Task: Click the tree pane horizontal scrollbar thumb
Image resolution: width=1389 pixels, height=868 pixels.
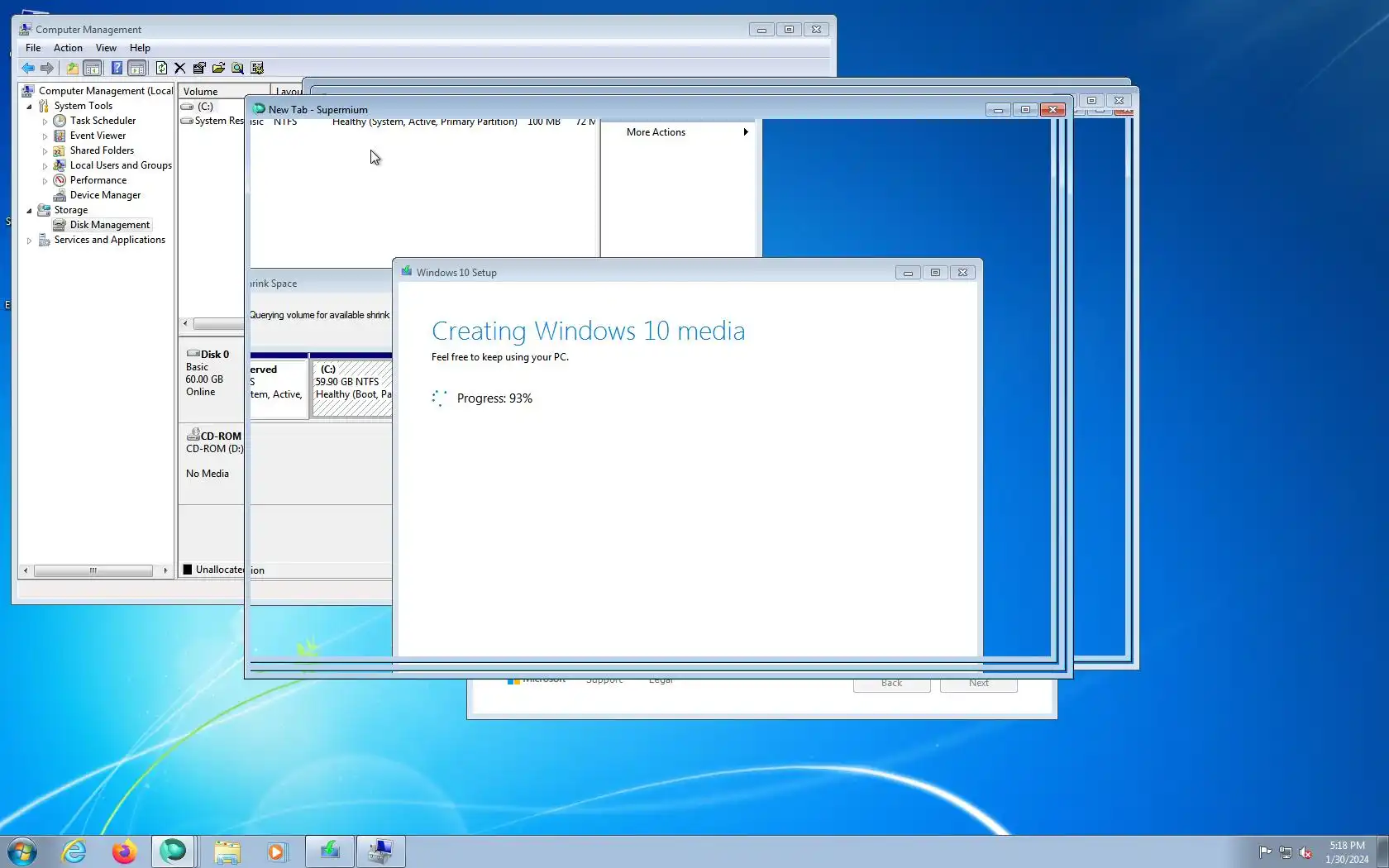Action: pyautogui.click(x=93, y=570)
